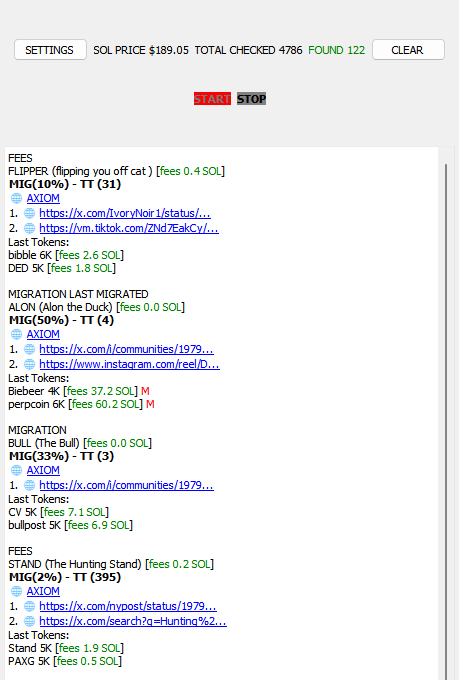This screenshot has height=680, width=459.
Task: Click CV 5K fees 7.1 SOL line
Action: tap(59, 512)
